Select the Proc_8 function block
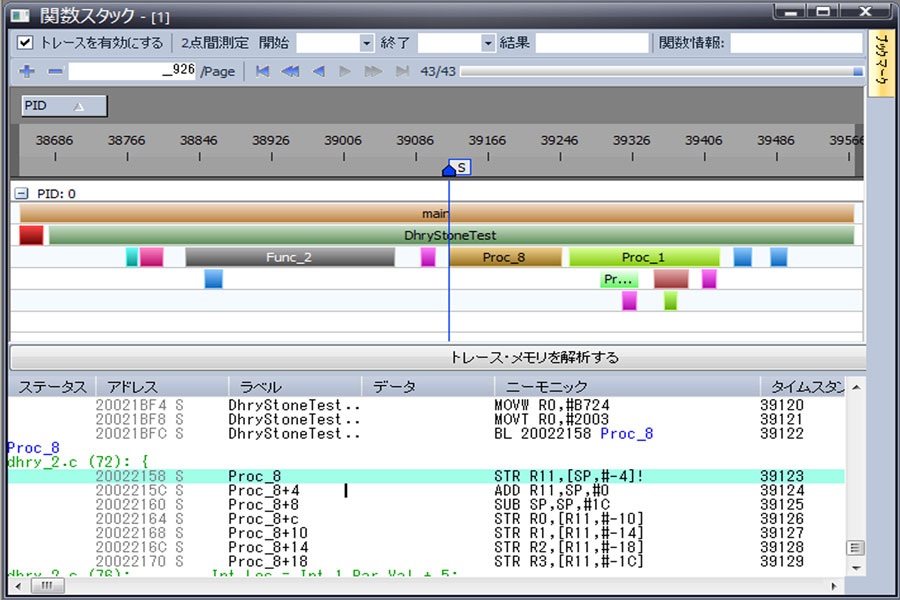The height and width of the screenshot is (600, 900). coord(505,257)
